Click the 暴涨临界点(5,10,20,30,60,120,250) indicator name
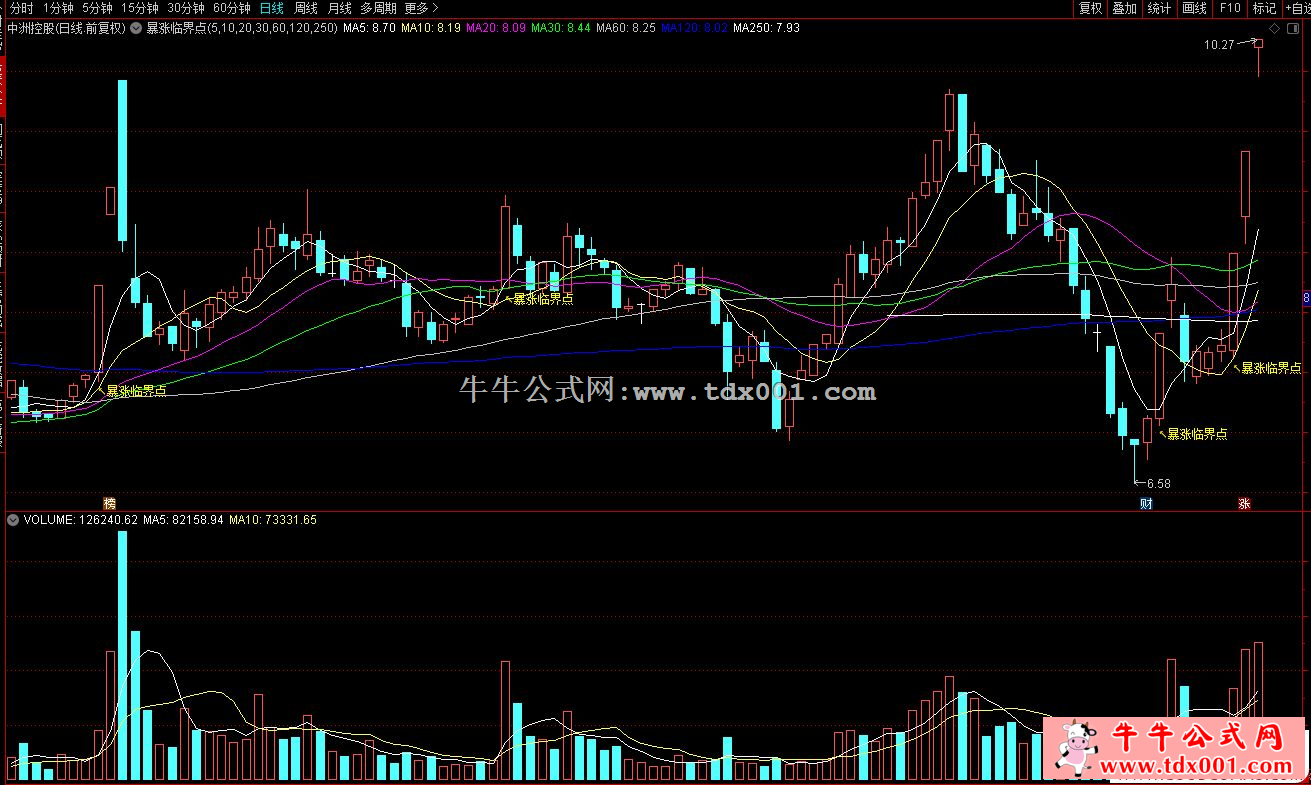 242,28
